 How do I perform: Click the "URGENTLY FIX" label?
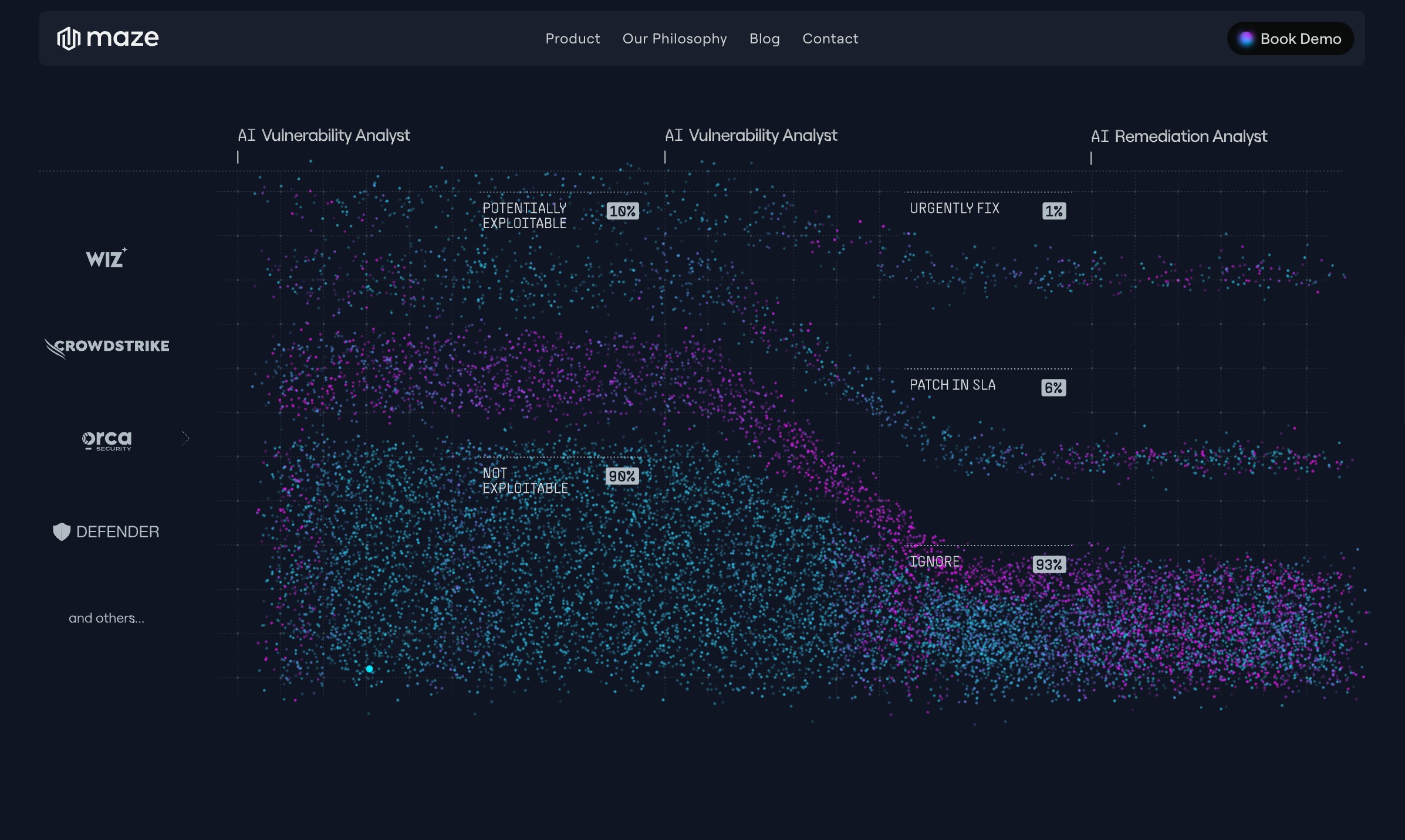954,208
